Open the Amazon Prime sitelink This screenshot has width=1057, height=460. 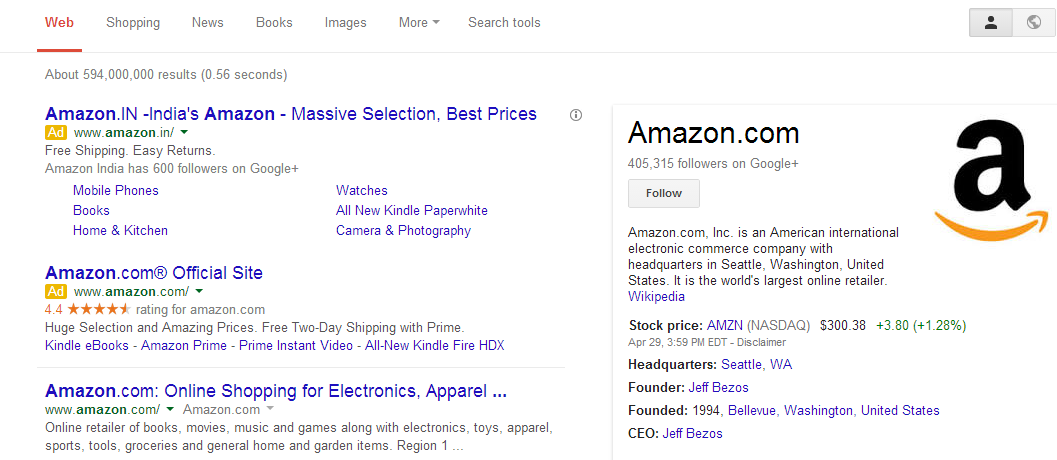pyautogui.click(x=185, y=345)
